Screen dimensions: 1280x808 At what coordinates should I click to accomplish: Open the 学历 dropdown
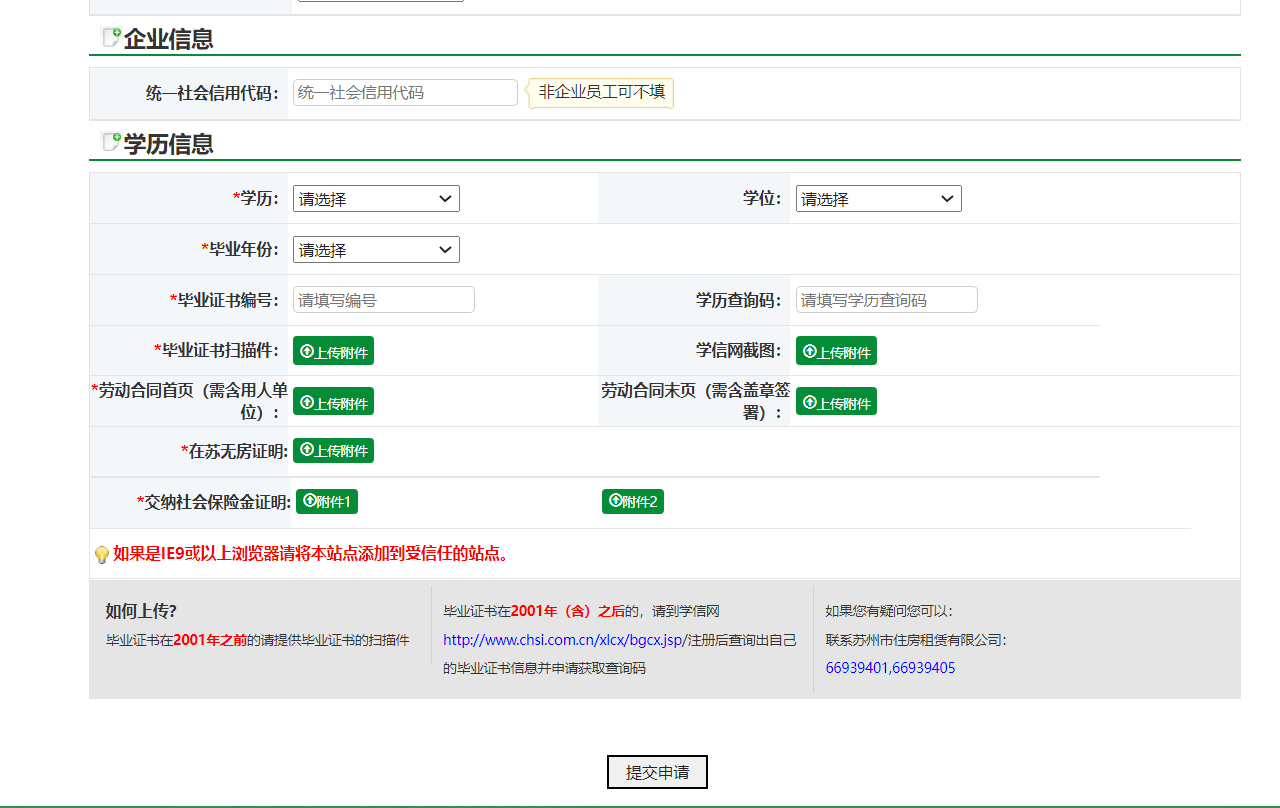pos(376,199)
